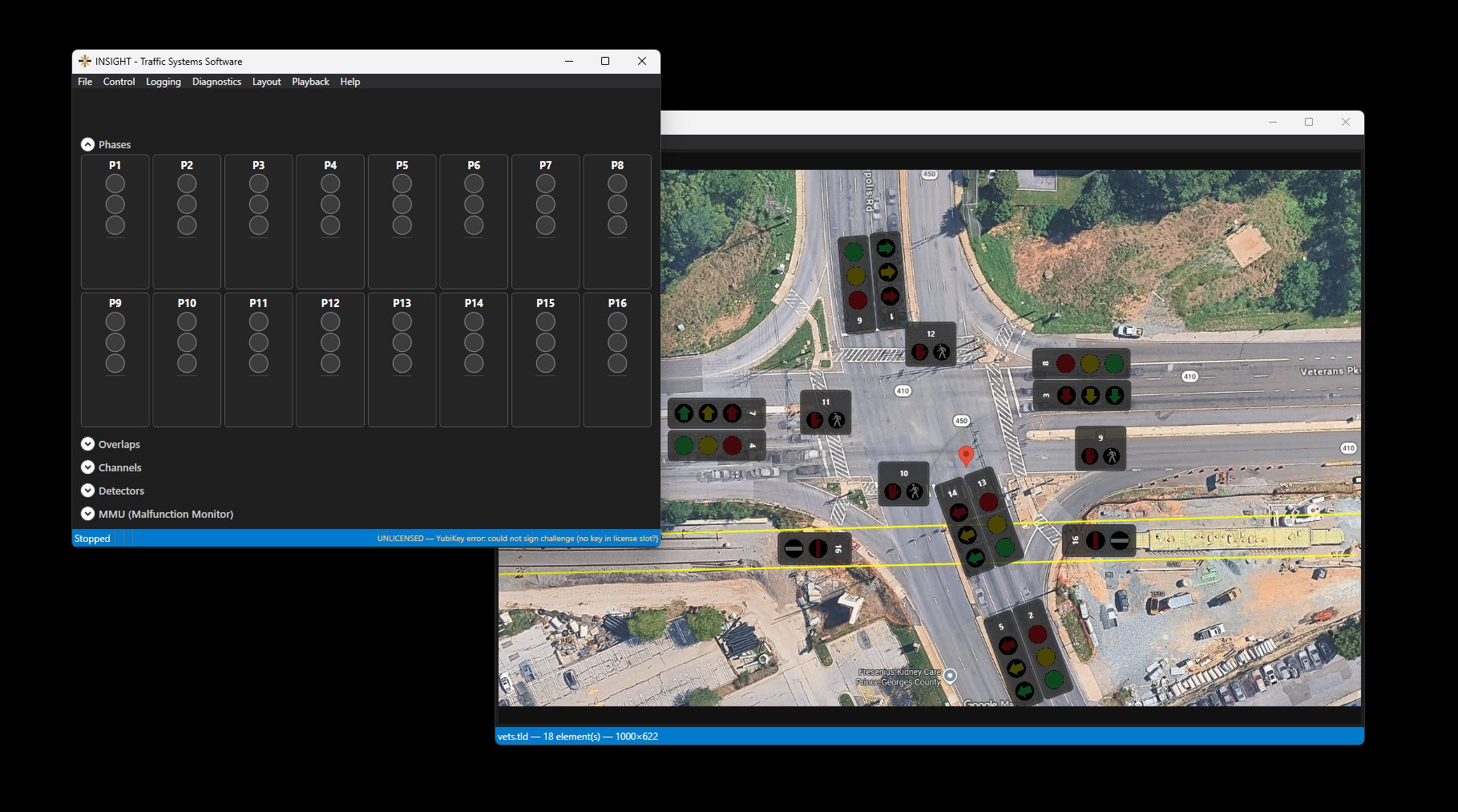Click the red location pin on the map
The image size is (1458, 812).
pyautogui.click(x=966, y=456)
